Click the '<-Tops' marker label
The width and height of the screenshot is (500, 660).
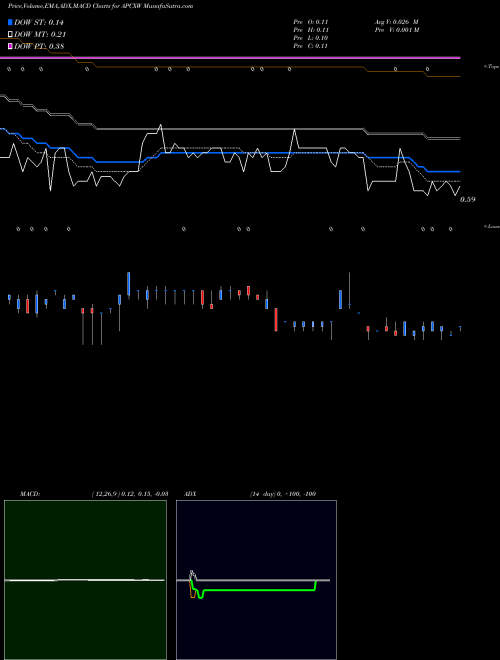[491, 67]
